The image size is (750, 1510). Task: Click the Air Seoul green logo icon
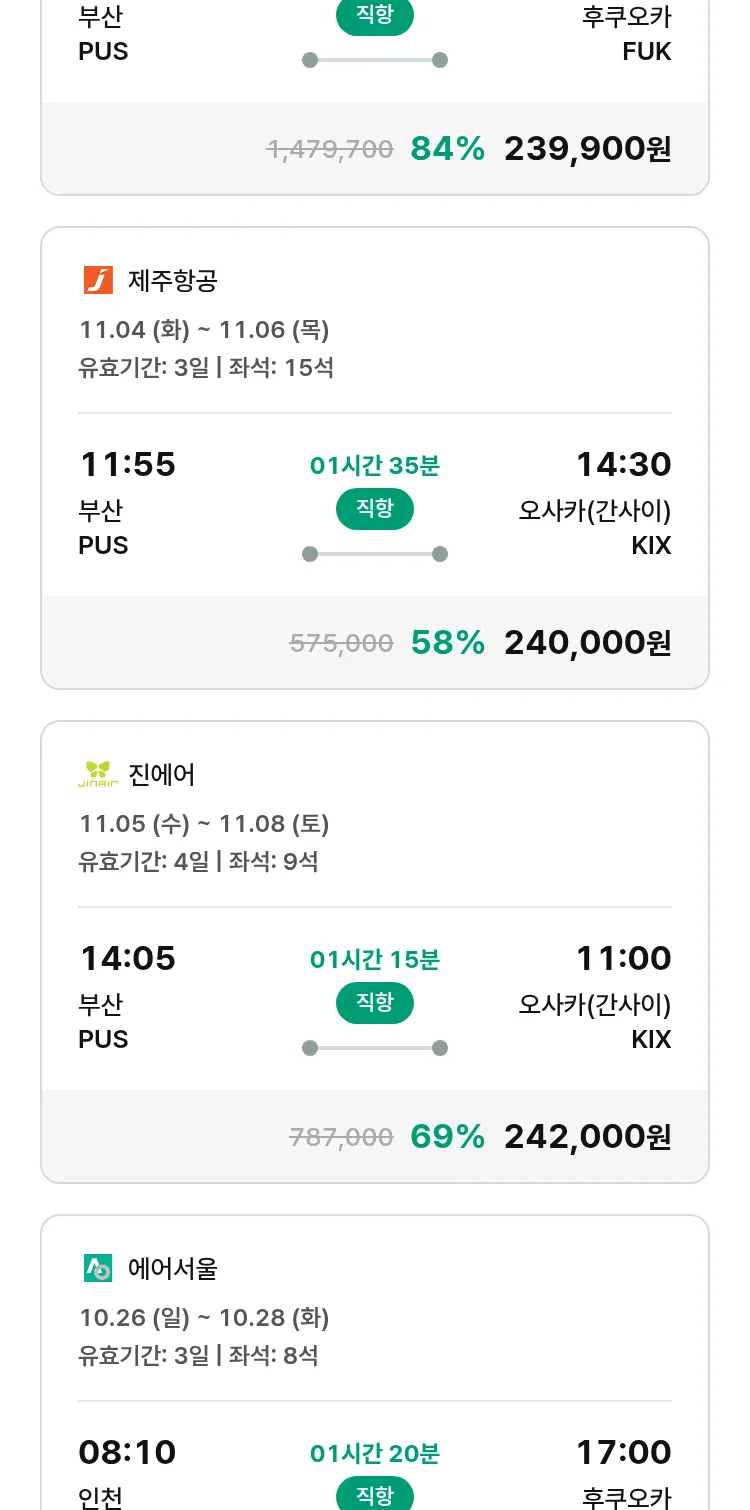pos(98,1268)
